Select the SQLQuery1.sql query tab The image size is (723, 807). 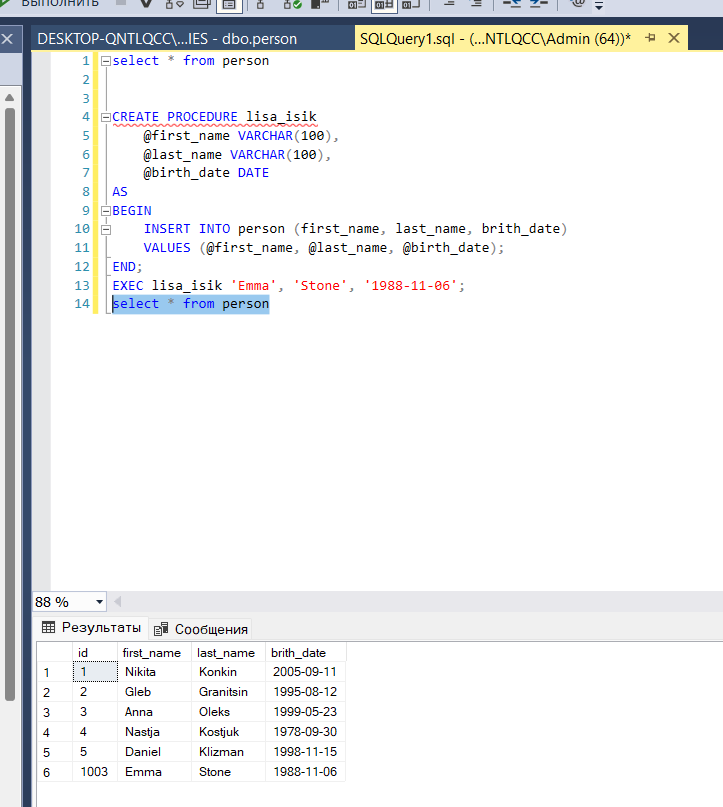tap(495, 39)
